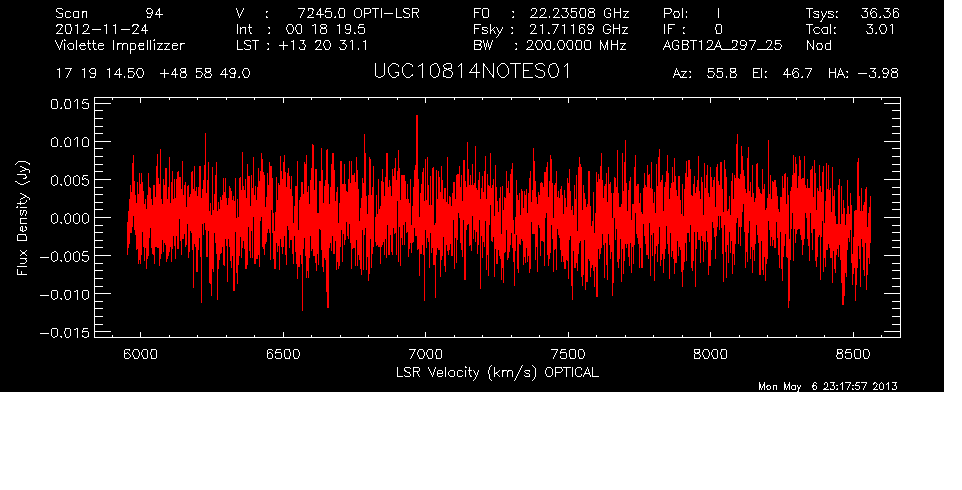
Task: Click x-axis tick label 6000
Action: [x=140, y=354]
